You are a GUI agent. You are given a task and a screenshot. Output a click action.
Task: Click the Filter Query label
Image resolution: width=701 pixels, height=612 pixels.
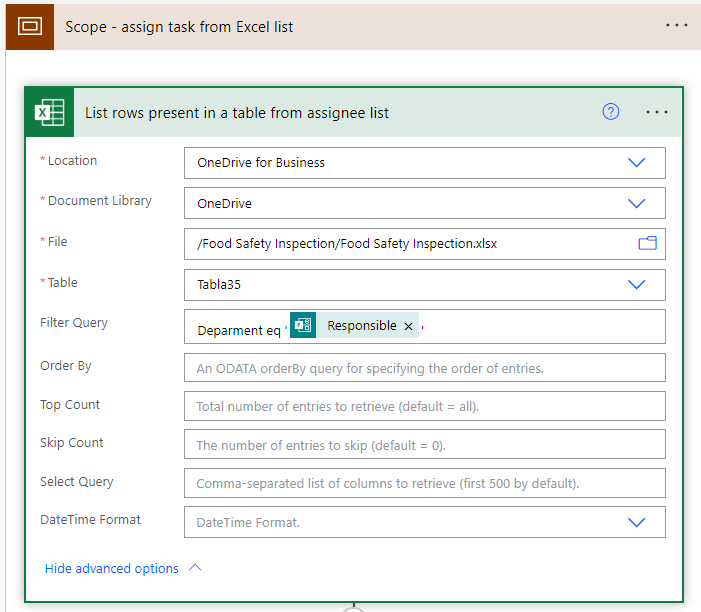click(74, 323)
